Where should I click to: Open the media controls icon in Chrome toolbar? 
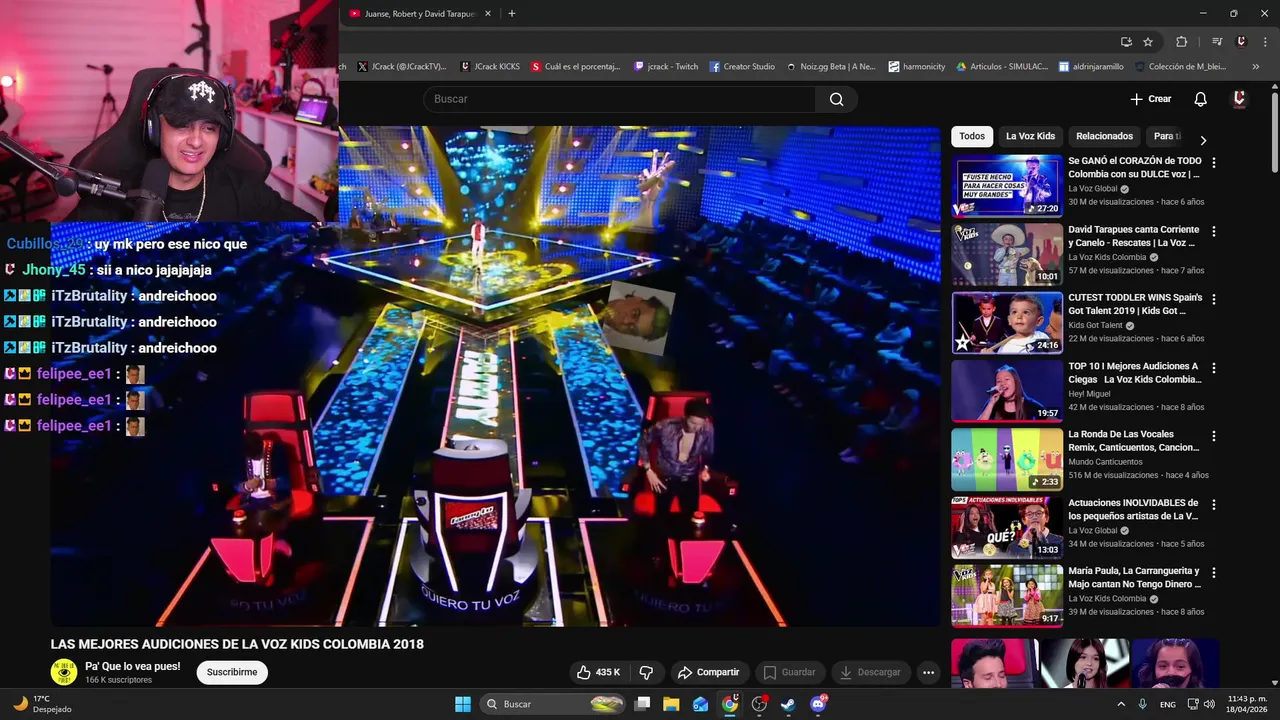[1217, 42]
